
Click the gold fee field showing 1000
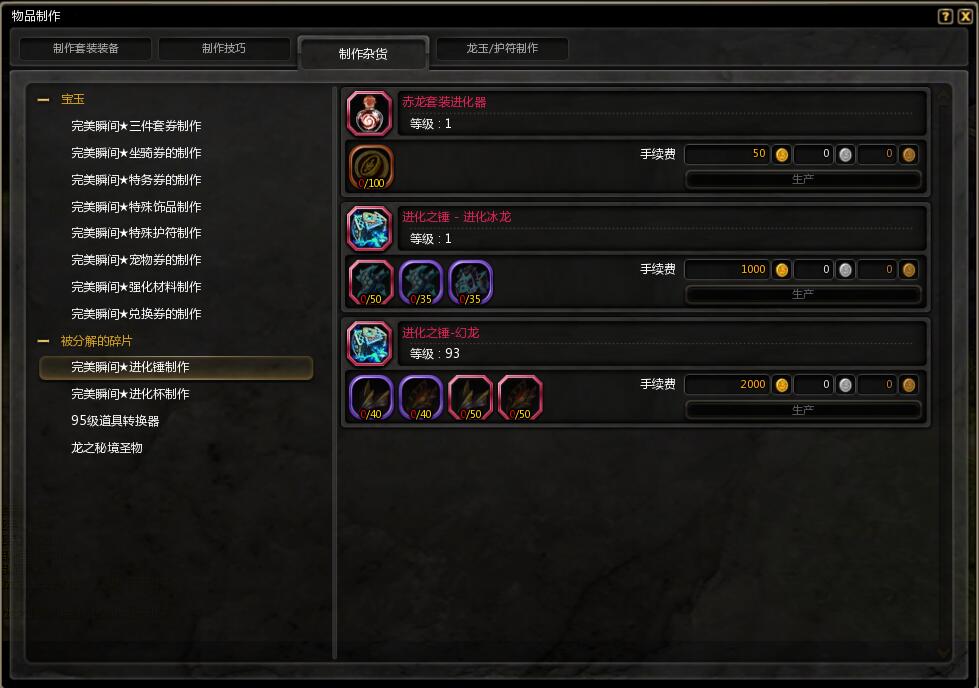point(727,269)
